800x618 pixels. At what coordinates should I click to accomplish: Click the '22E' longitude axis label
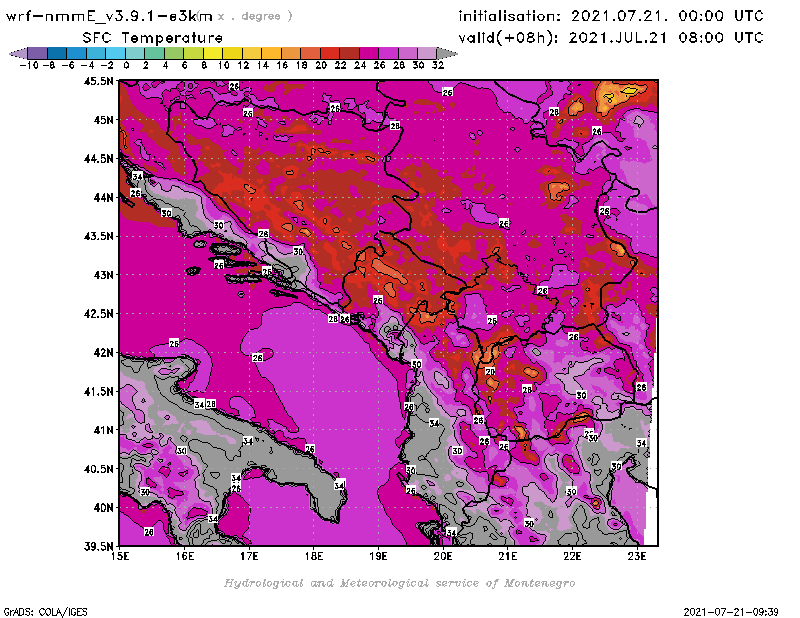pos(572,556)
